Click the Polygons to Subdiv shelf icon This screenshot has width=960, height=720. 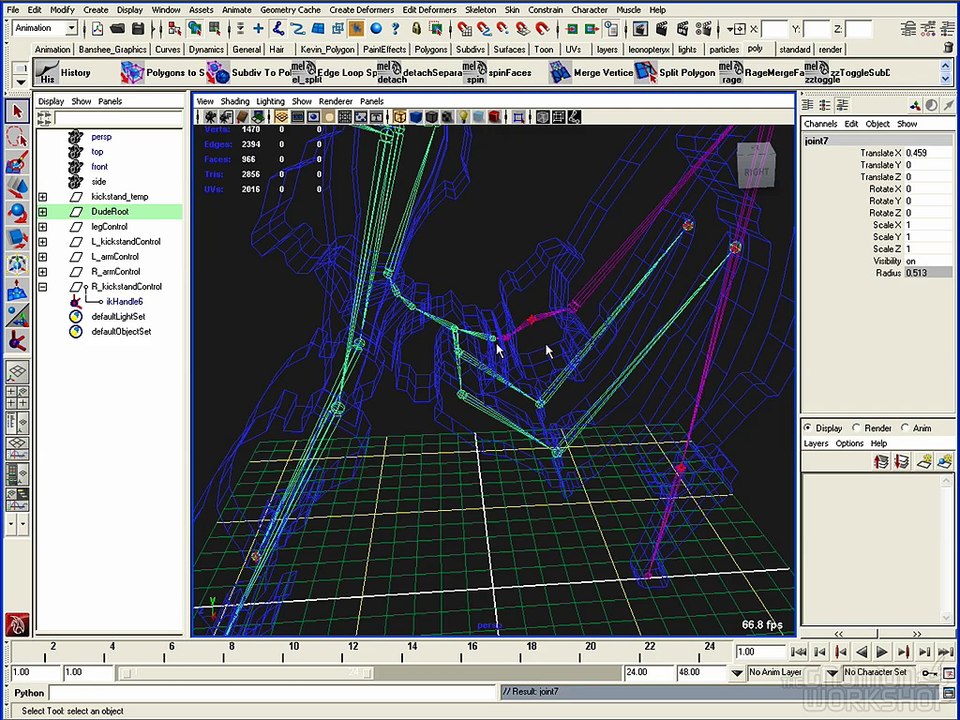(x=132, y=72)
